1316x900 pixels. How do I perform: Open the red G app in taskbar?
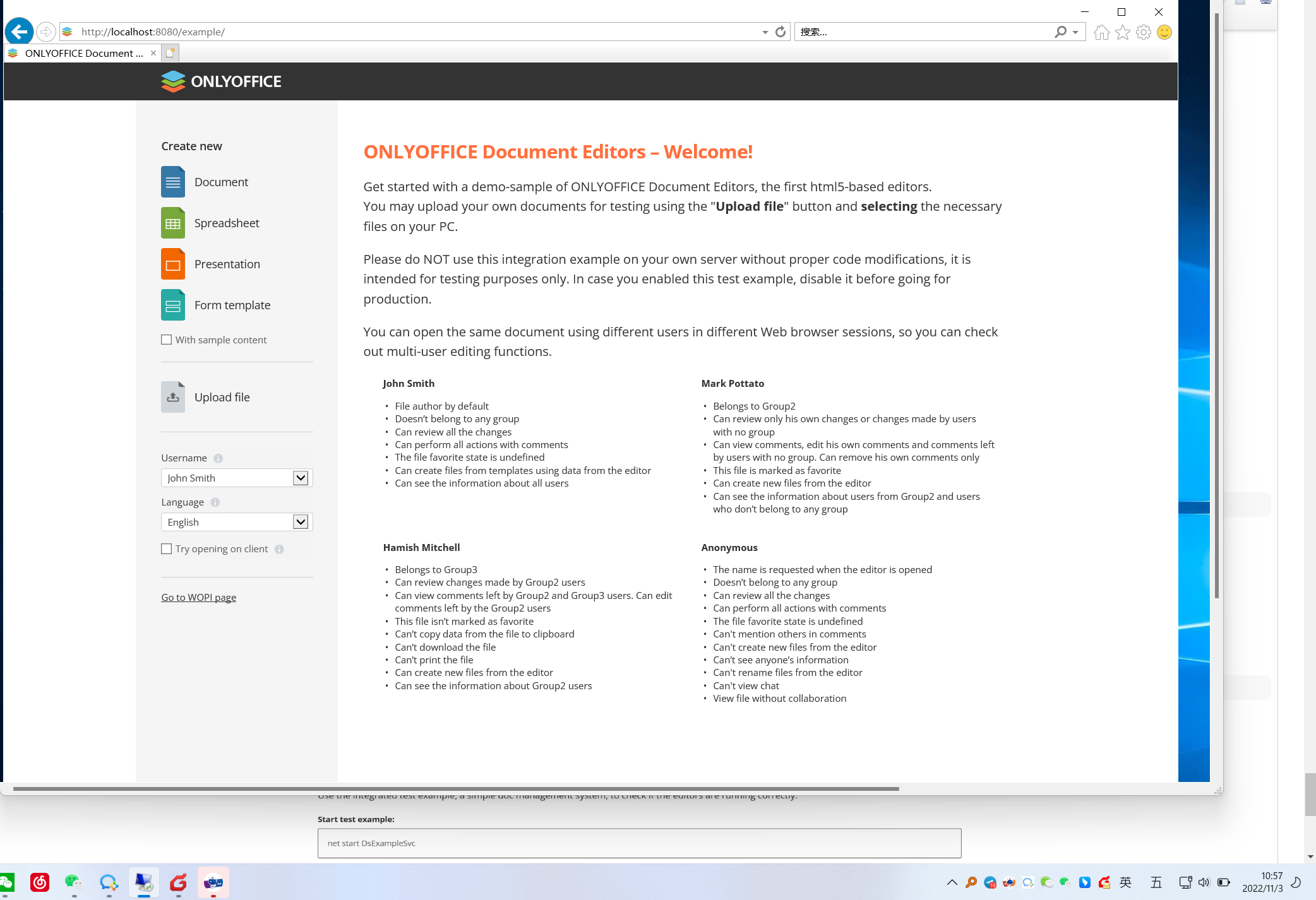tap(179, 882)
